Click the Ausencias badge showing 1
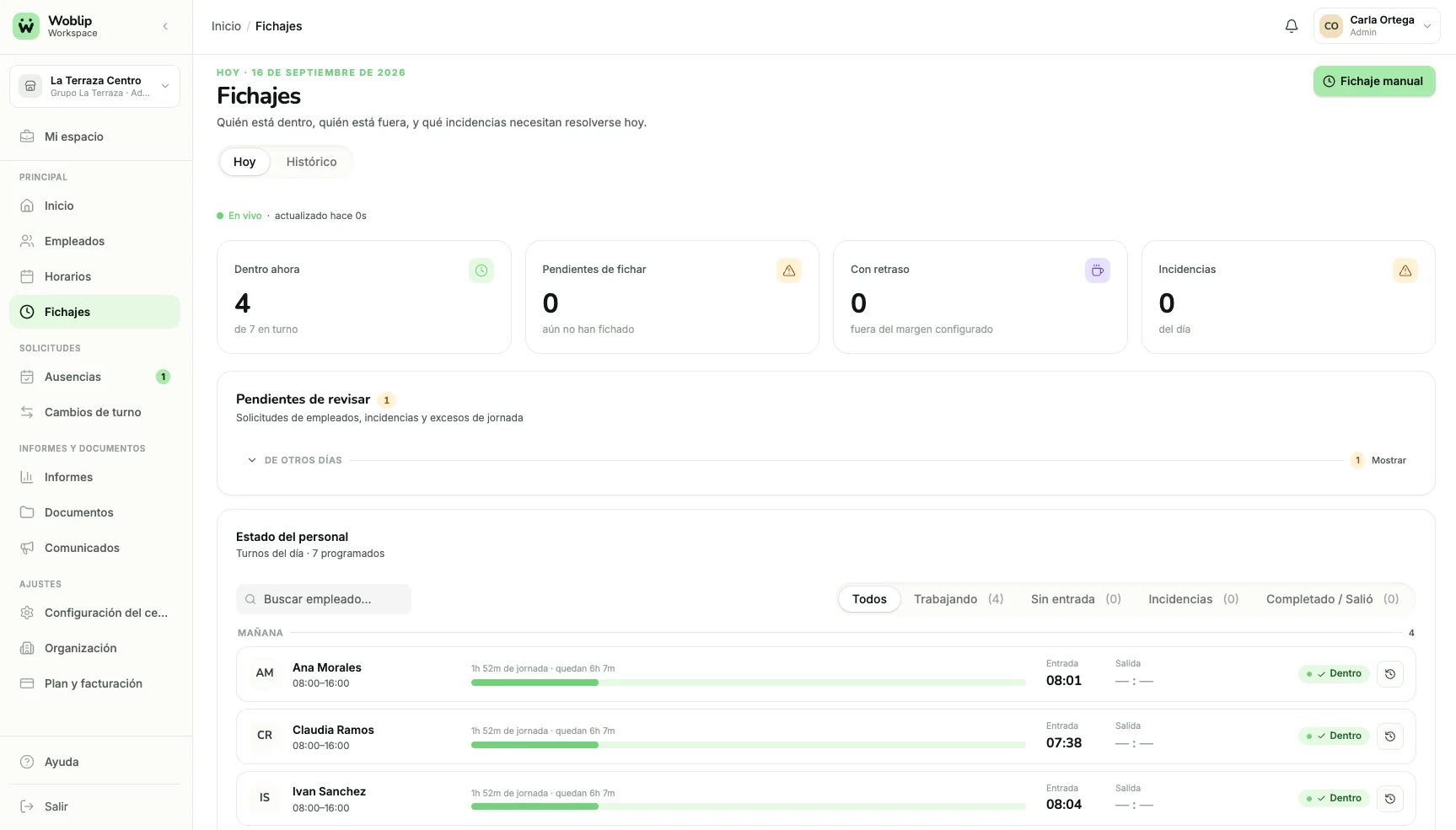 point(164,377)
